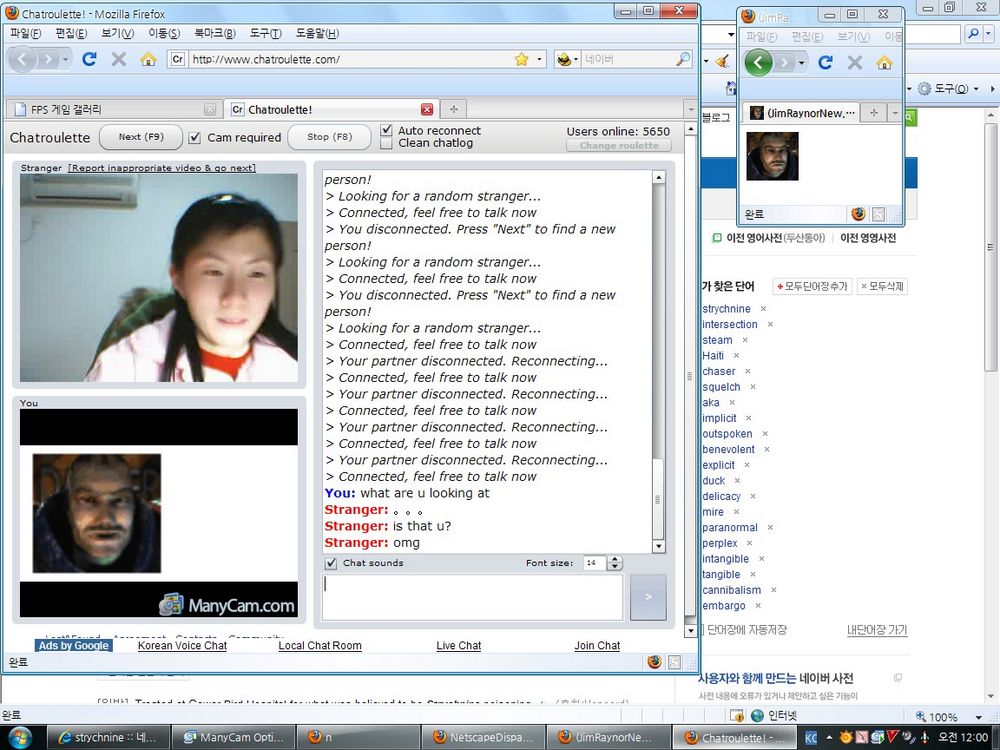Screen dimensions: 1000x750
Task: Open a new tab with plus icon
Action: click(x=453, y=110)
